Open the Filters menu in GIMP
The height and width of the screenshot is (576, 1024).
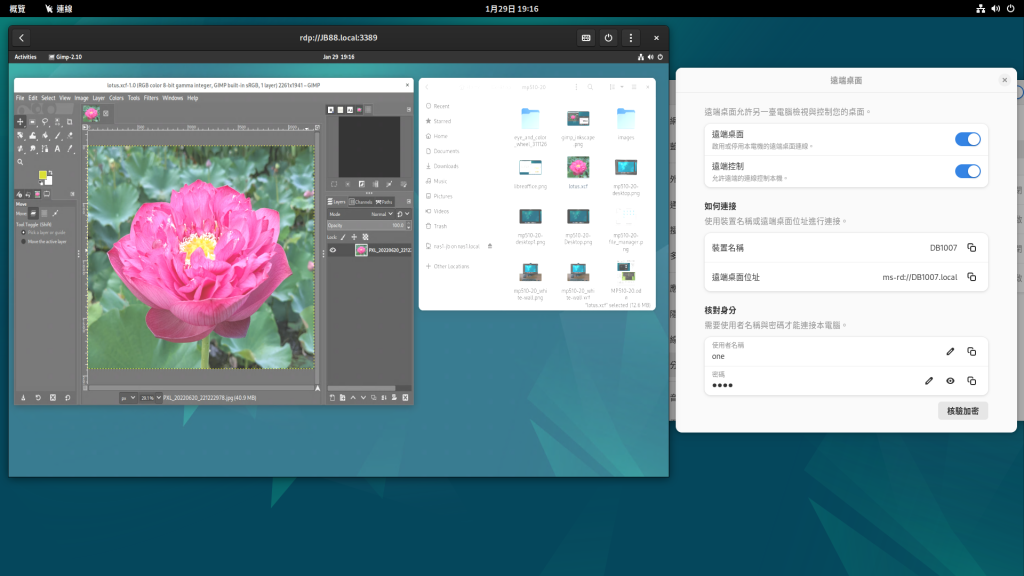click(151, 97)
